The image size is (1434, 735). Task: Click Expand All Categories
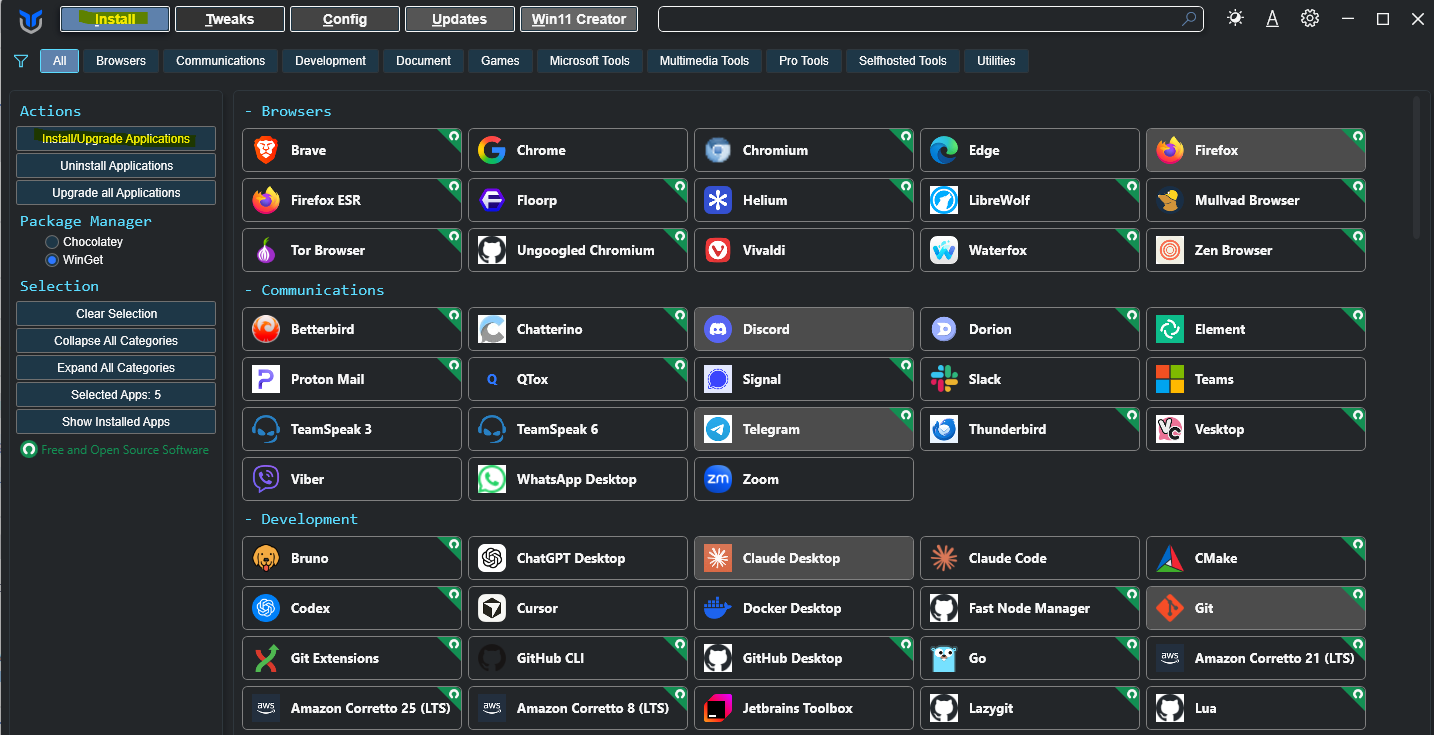pyautogui.click(x=116, y=368)
